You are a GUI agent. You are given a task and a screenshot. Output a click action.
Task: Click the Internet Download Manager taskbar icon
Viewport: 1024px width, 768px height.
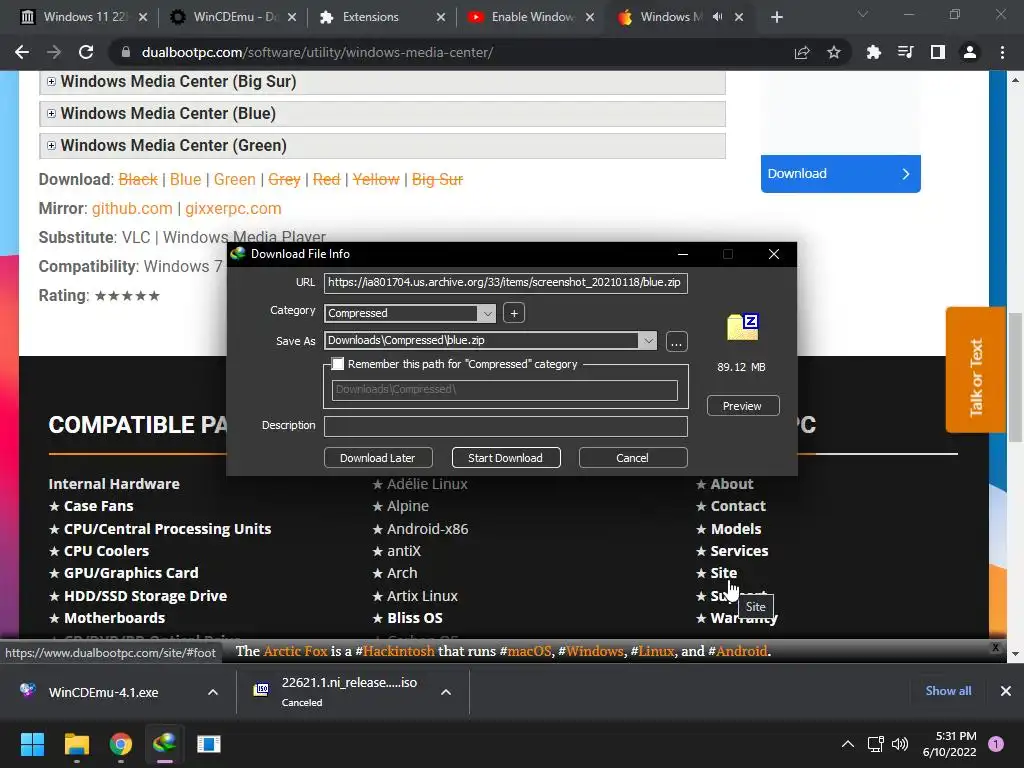[165, 744]
